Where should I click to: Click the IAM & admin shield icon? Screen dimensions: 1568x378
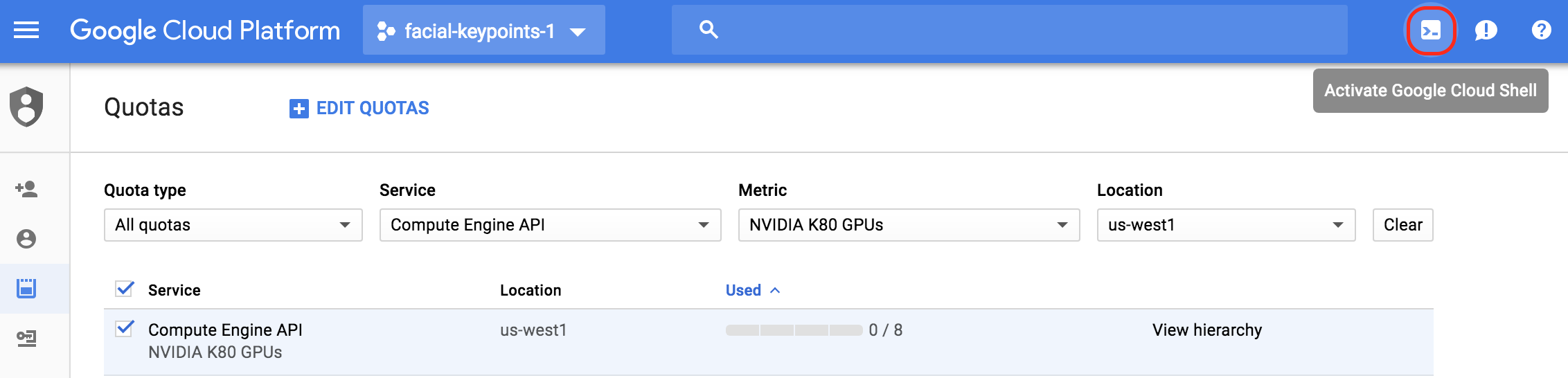[26, 107]
